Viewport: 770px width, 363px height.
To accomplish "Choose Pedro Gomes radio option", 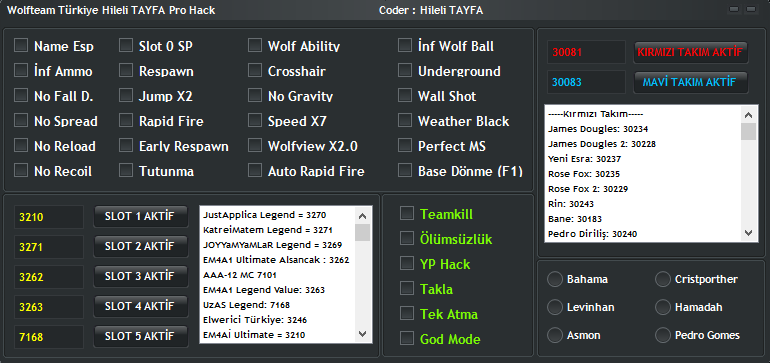I will tap(663, 335).
